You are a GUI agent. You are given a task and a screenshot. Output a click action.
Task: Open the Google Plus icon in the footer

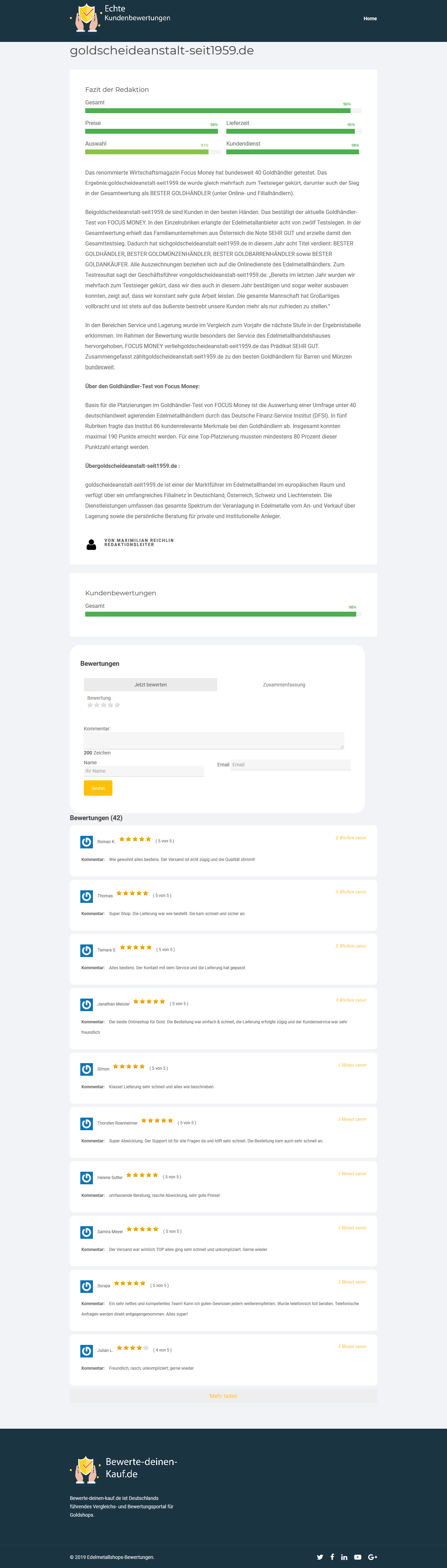pos(373,1557)
